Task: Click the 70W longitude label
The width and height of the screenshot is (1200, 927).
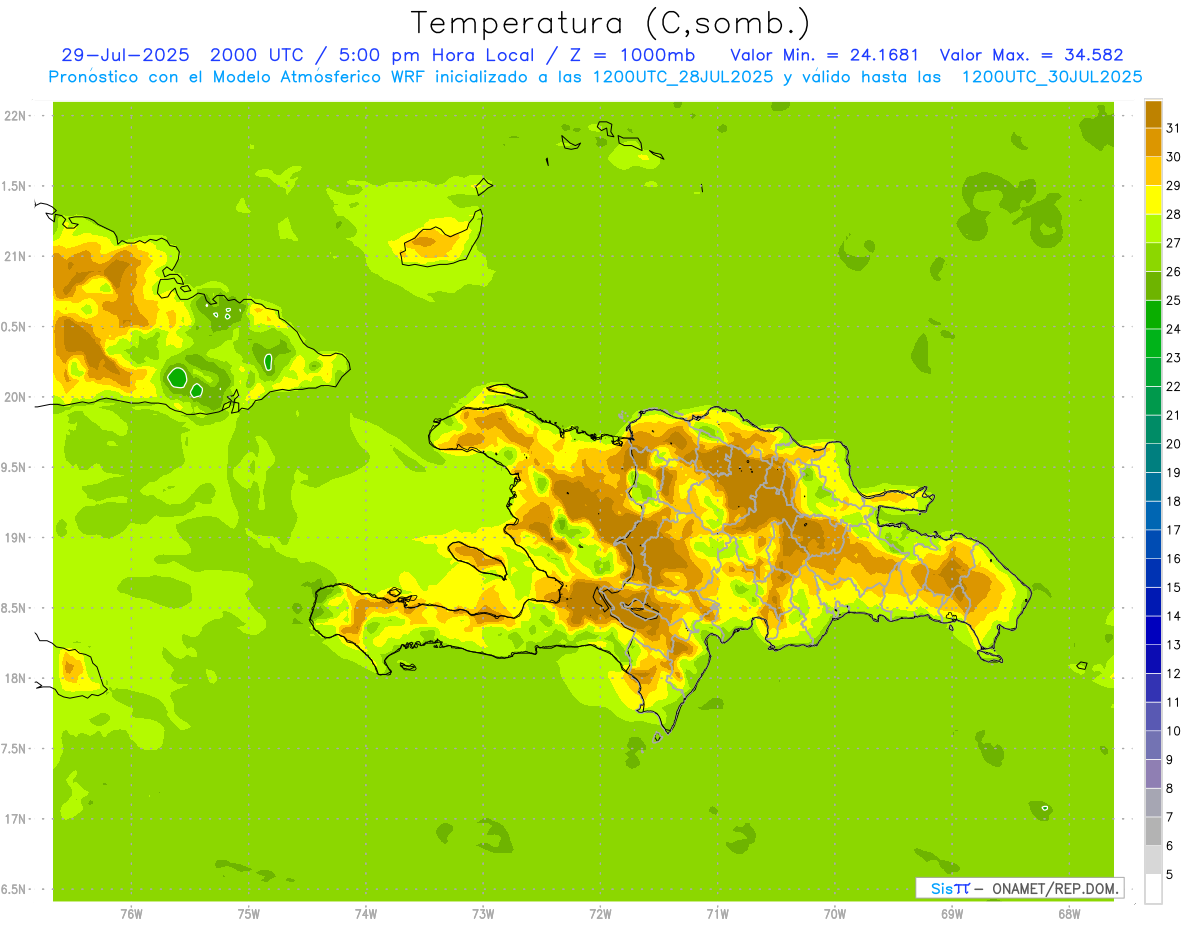Action: coord(835,914)
